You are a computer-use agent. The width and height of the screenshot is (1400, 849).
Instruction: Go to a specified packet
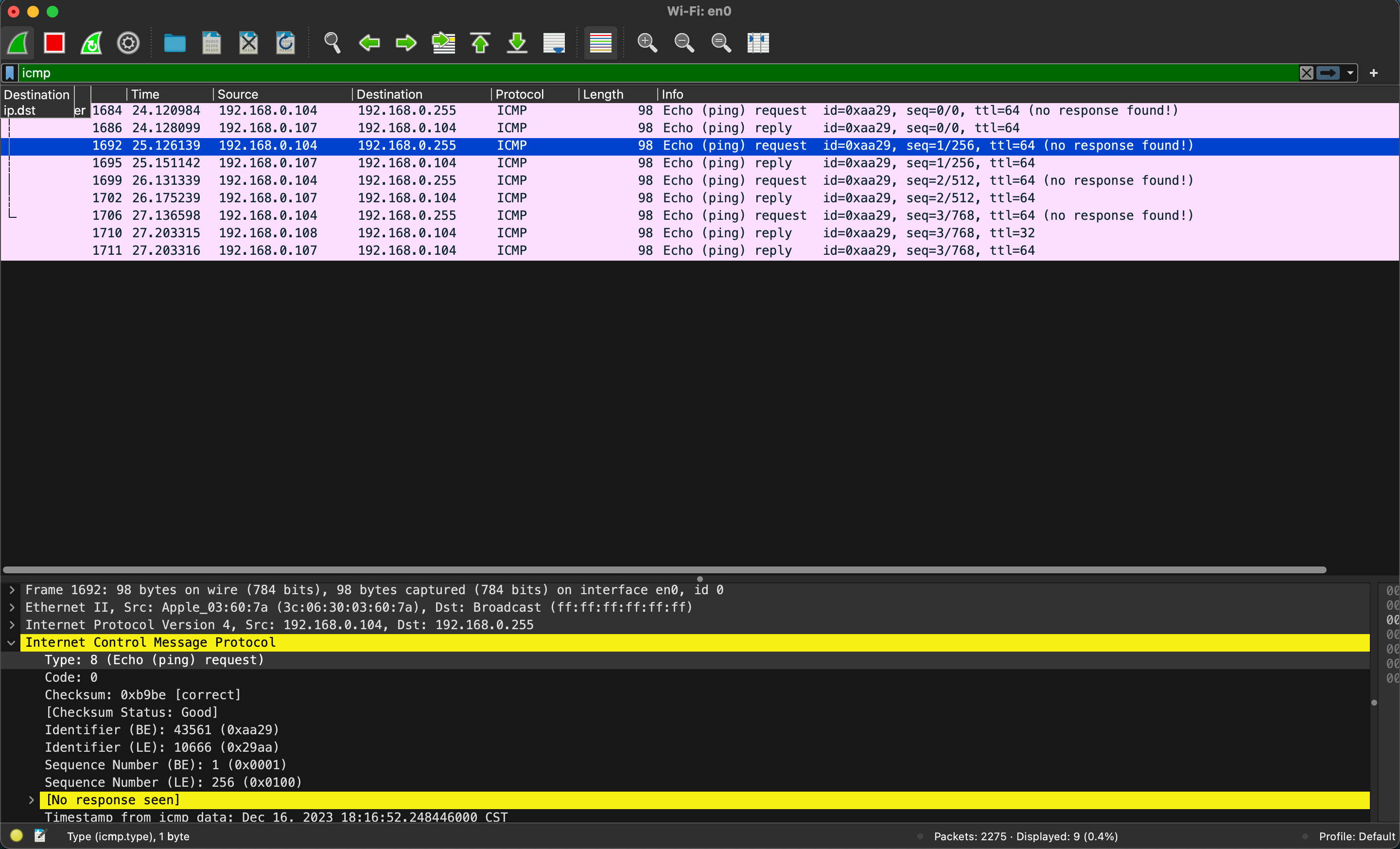point(444,43)
